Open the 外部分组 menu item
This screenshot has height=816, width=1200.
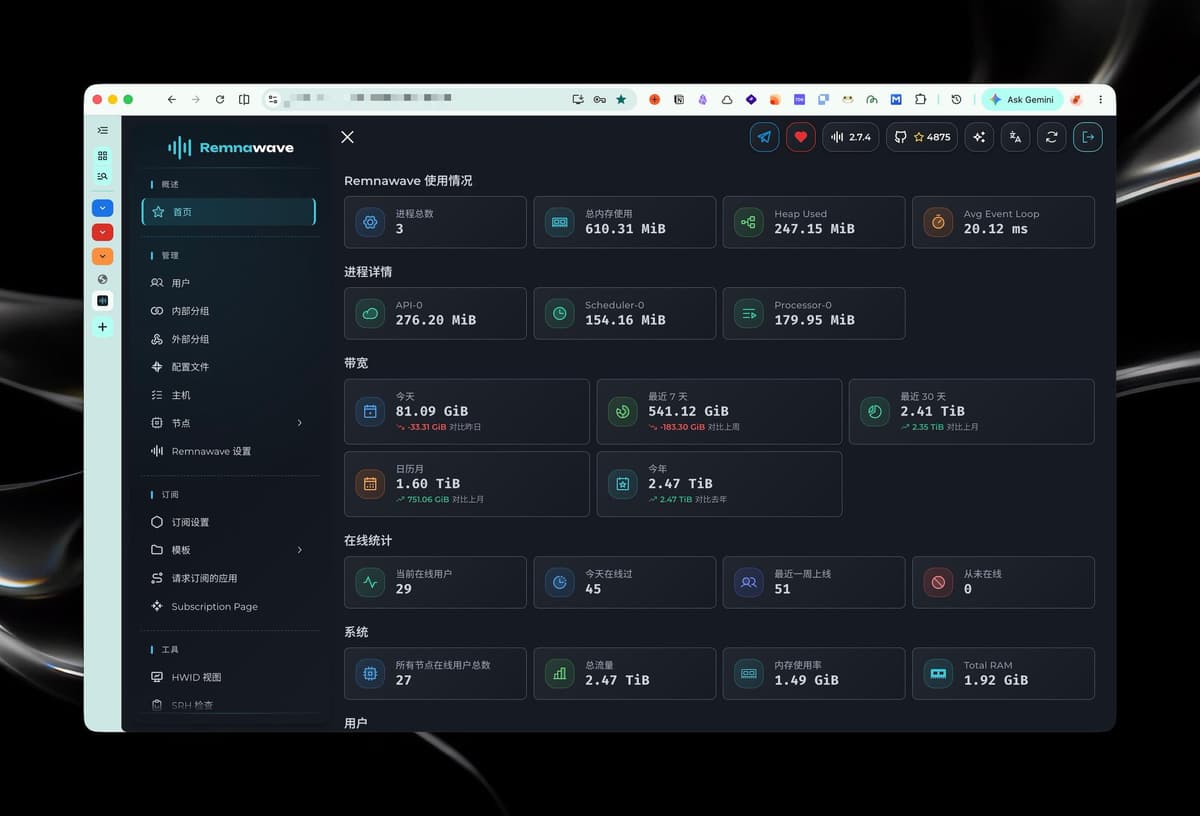229,339
